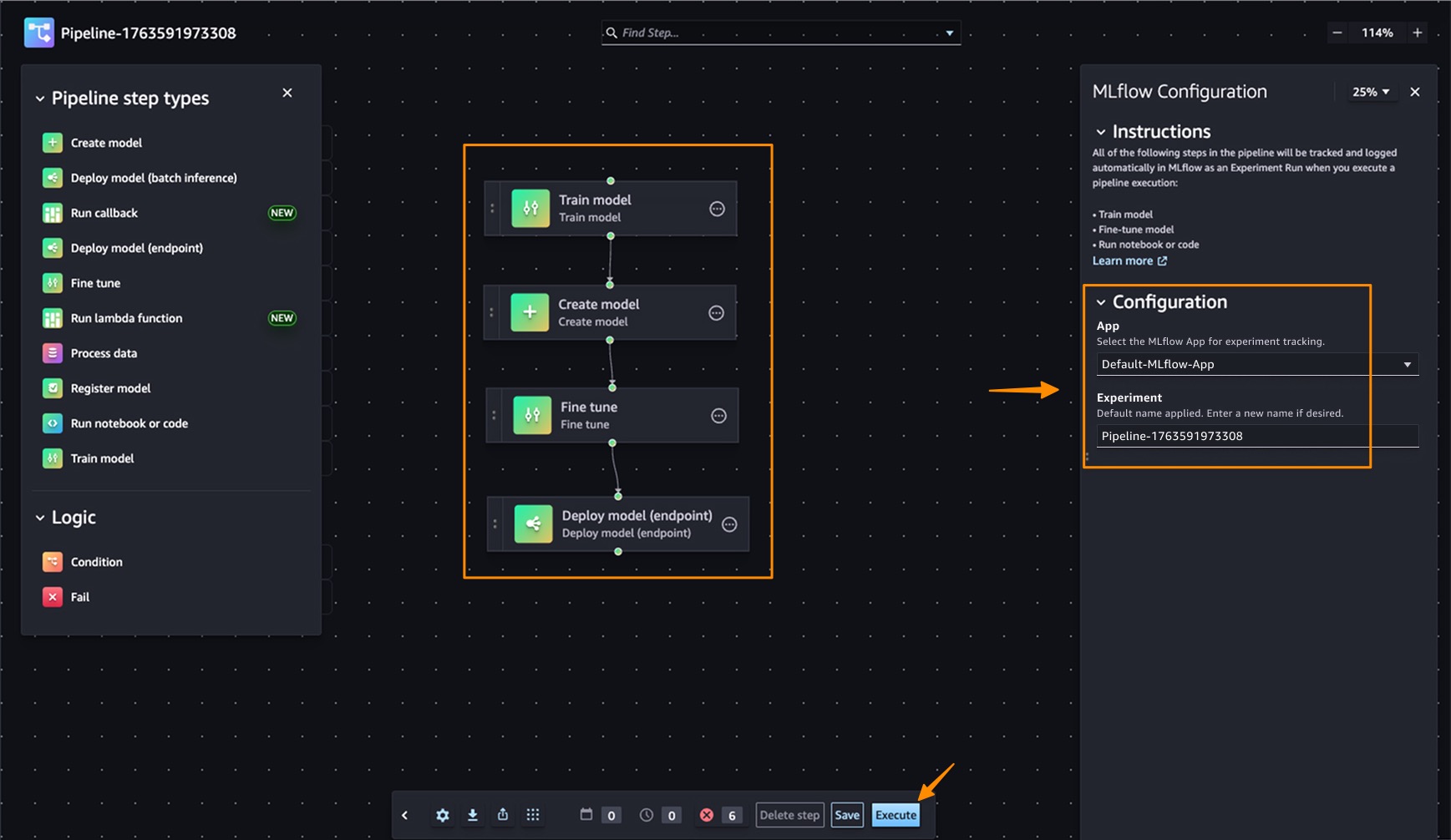Open options menu on Fine tune node
This screenshot has height=840, width=1451.
coord(718,416)
